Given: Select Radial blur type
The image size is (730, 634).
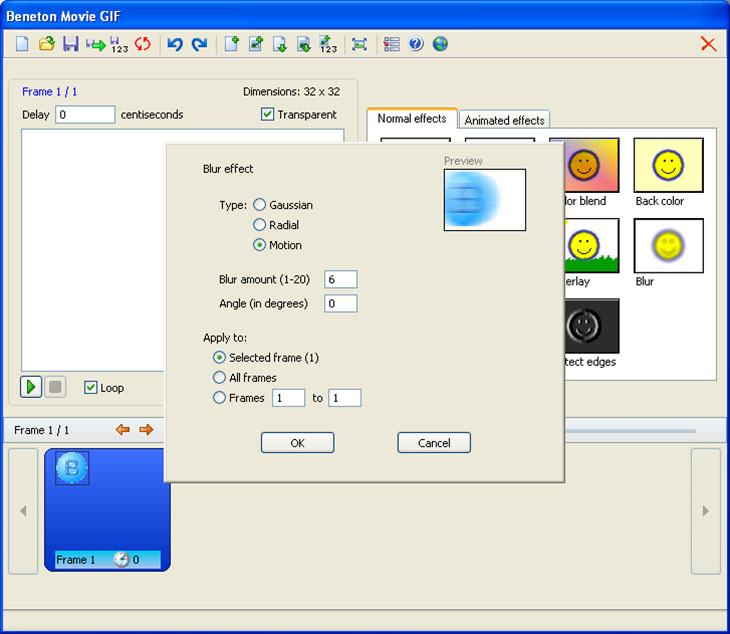Looking at the screenshot, I should point(259,225).
